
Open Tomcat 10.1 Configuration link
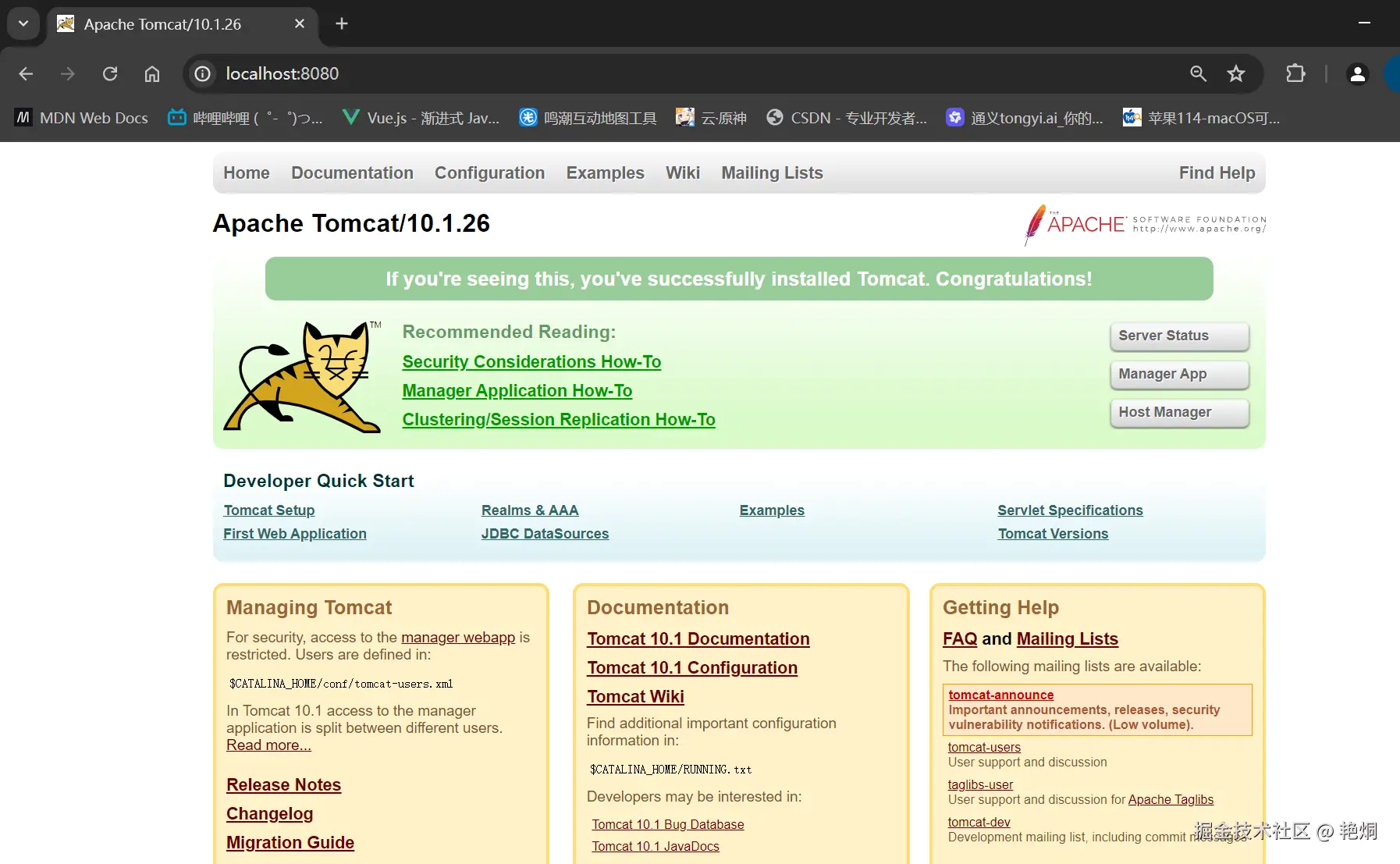[x=692, y=667]
